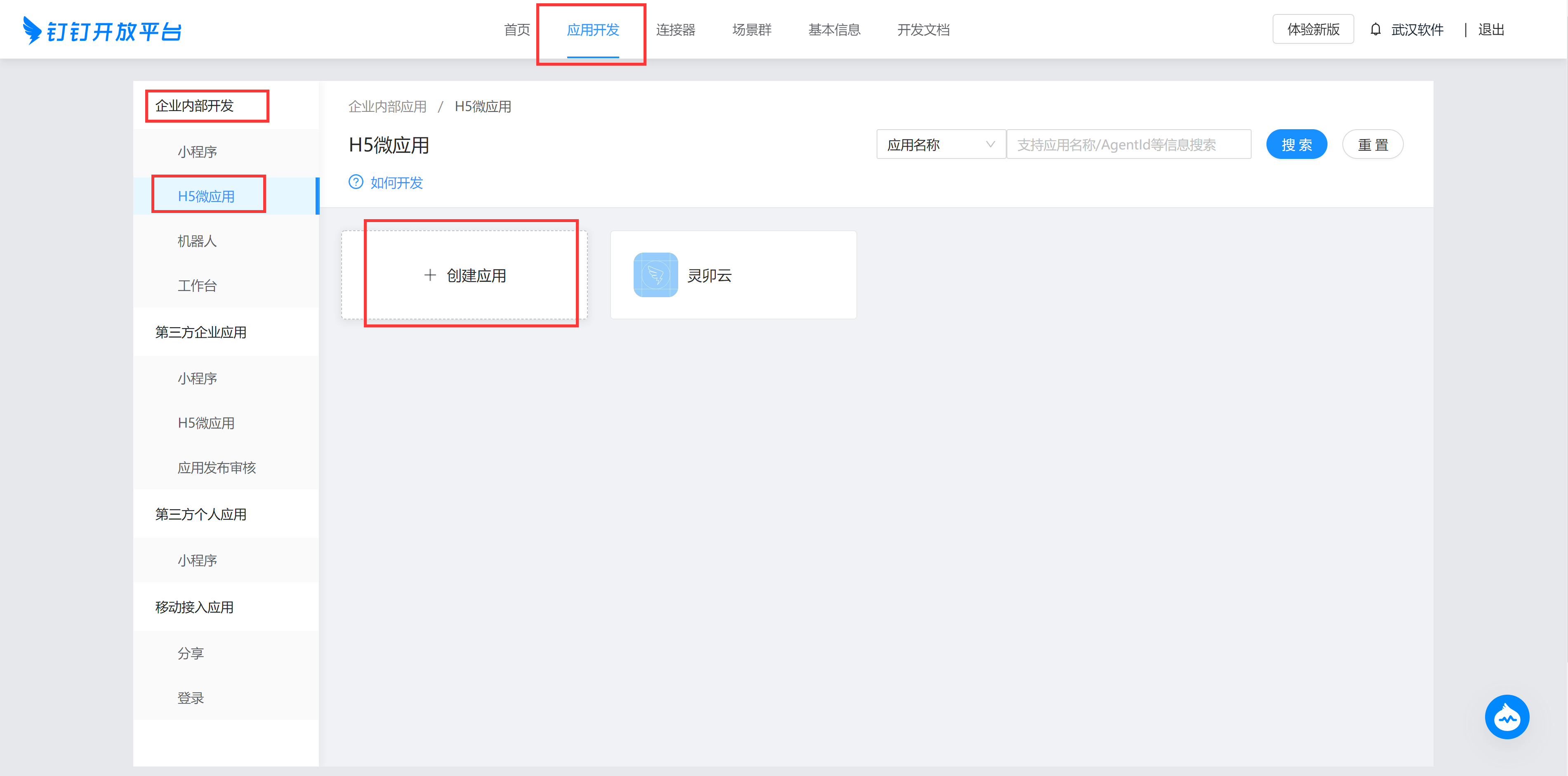Click the 灵卯云 app icon
1568x776 pixels.
[655, 275]
